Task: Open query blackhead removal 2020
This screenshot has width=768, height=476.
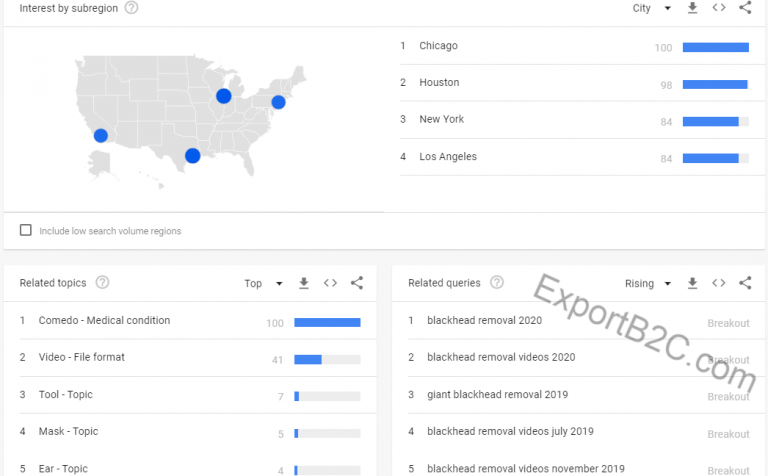Action: point(484,320)
